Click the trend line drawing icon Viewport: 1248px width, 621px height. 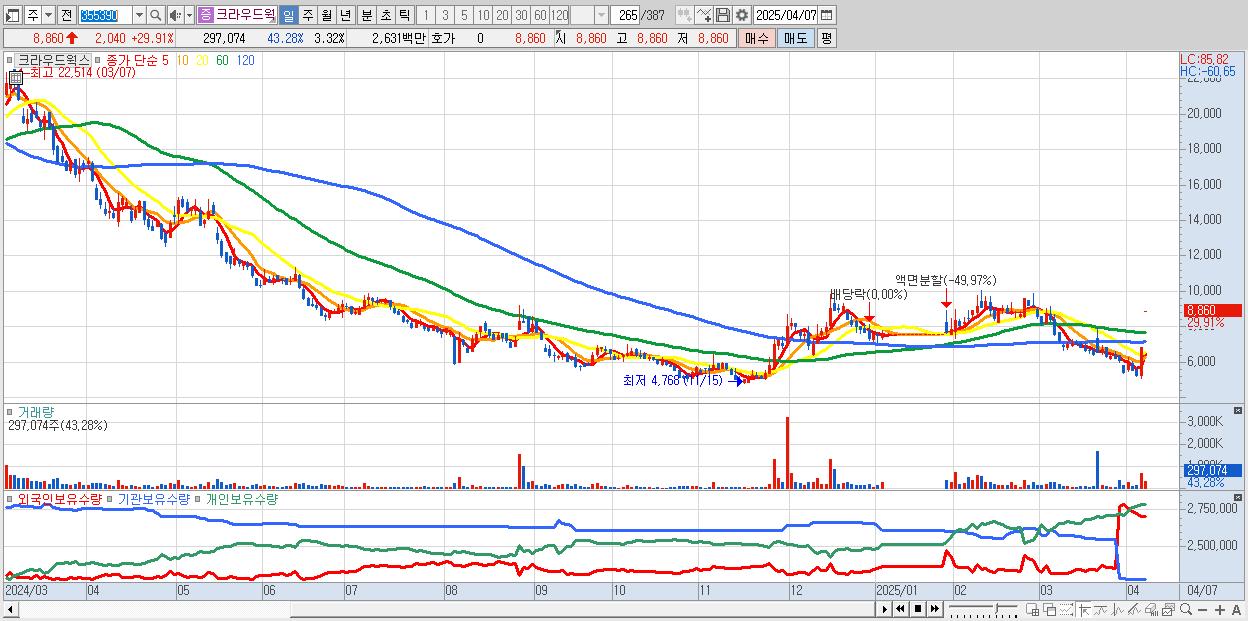click(1101, 609)
